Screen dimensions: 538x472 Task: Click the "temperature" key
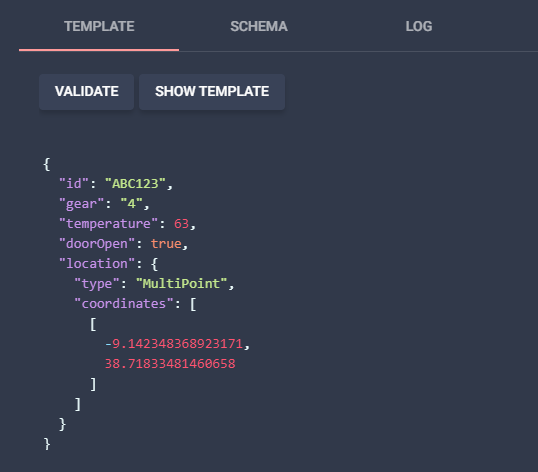[x=108, y=224]
